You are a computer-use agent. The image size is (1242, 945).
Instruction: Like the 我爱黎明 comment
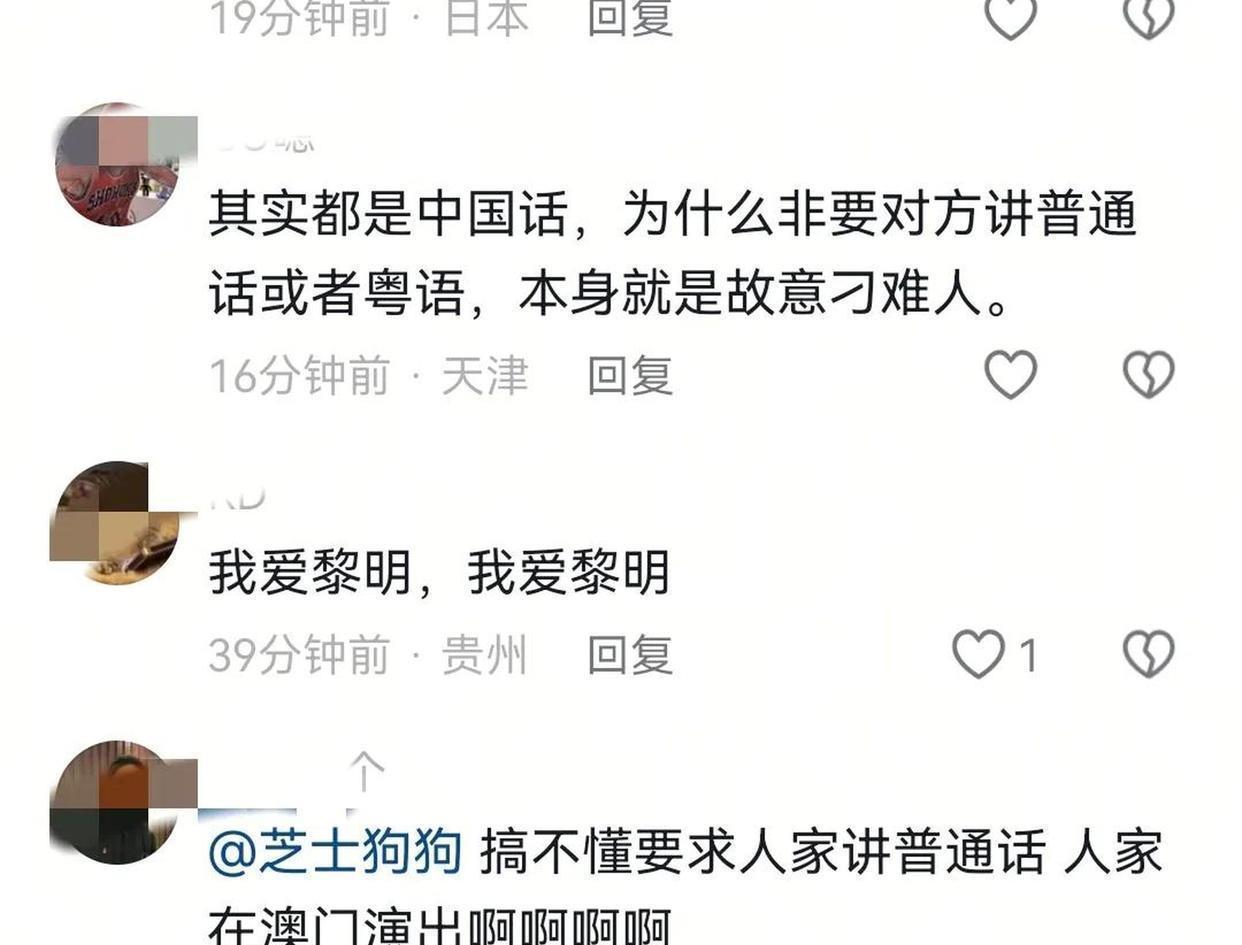pos(977,655)
